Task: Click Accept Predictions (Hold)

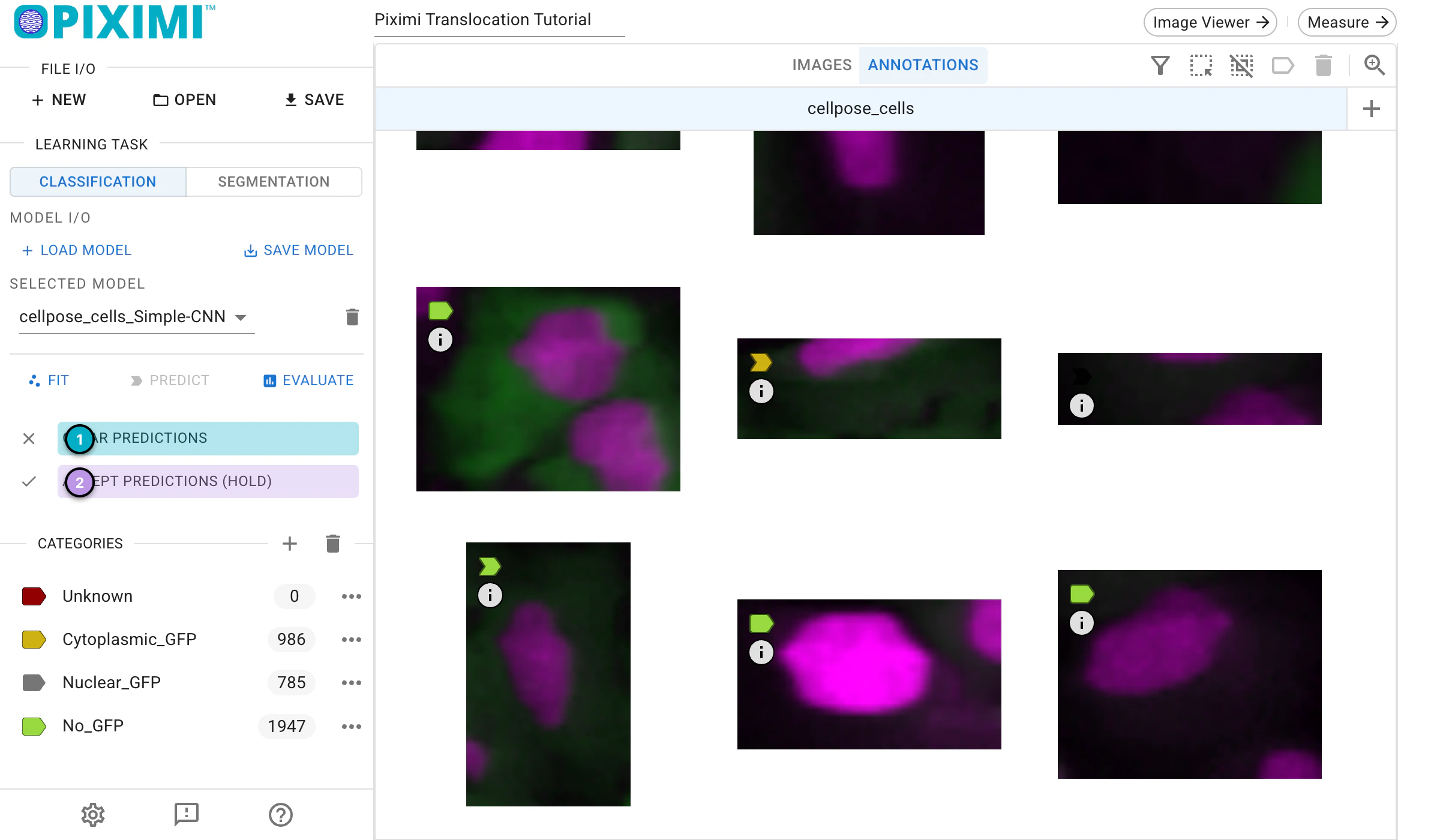Action: tap(208, 481)
